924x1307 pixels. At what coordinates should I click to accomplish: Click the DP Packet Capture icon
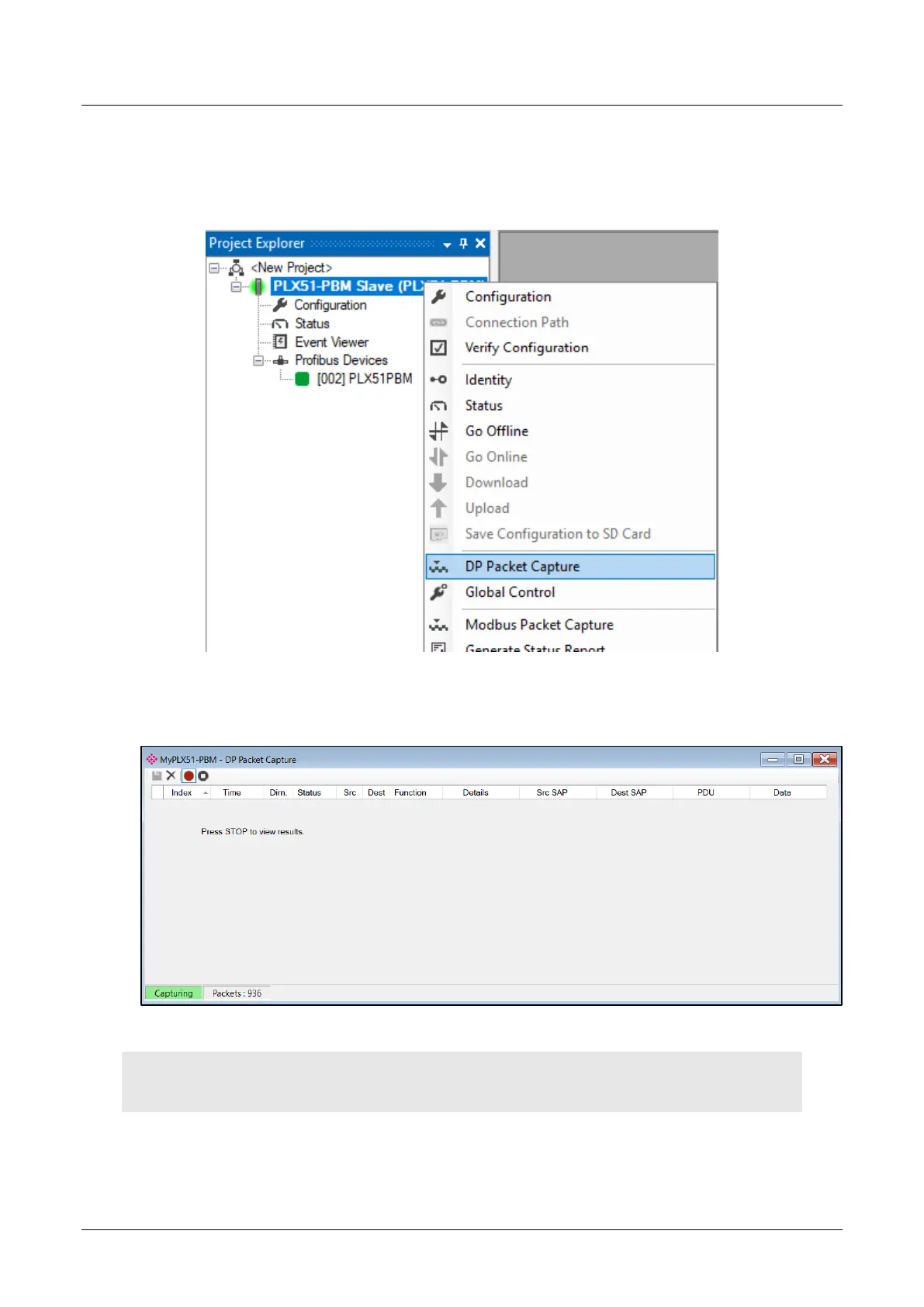[438, 567]
